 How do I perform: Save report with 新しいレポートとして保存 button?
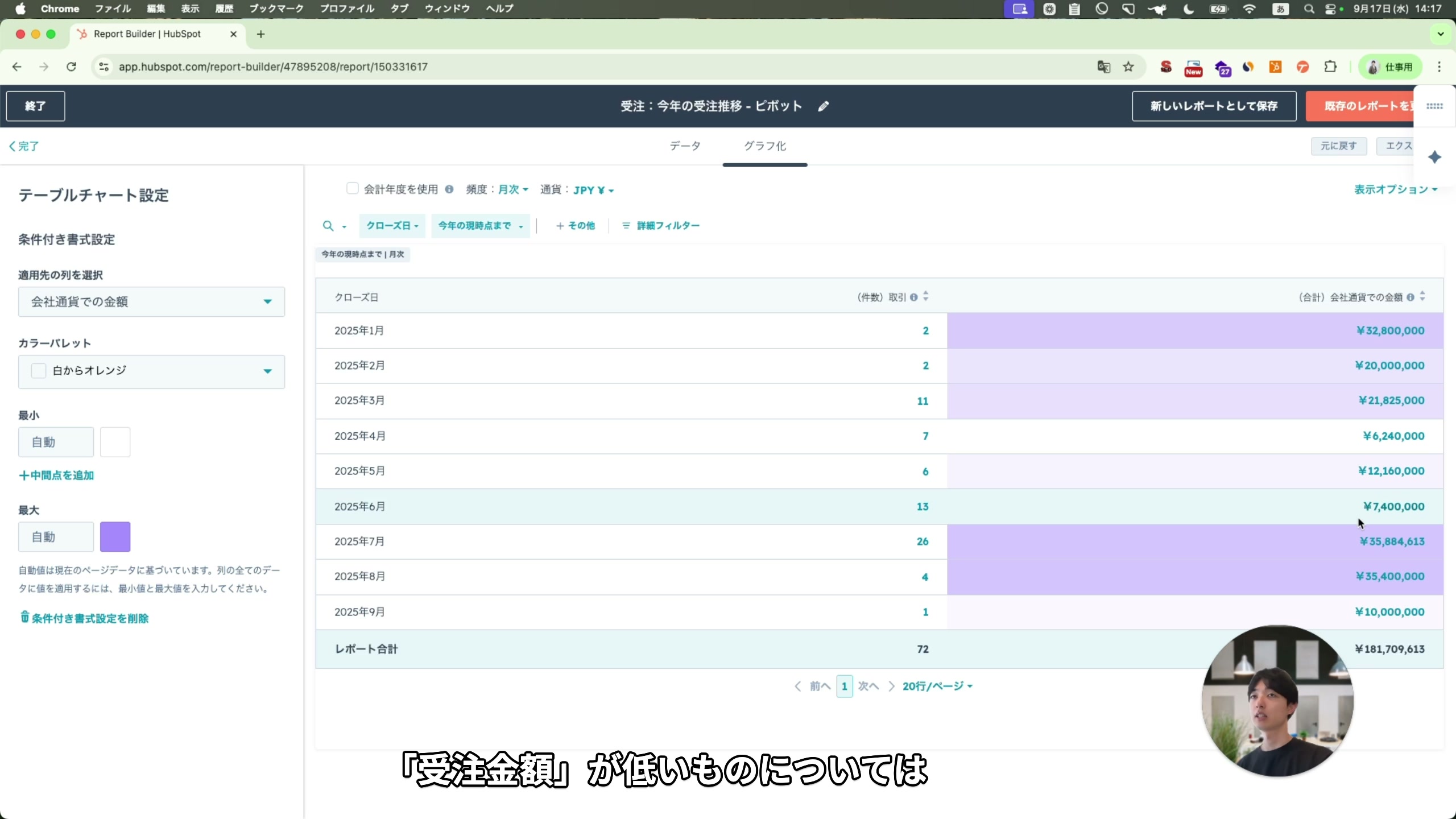click(1214, 106)
